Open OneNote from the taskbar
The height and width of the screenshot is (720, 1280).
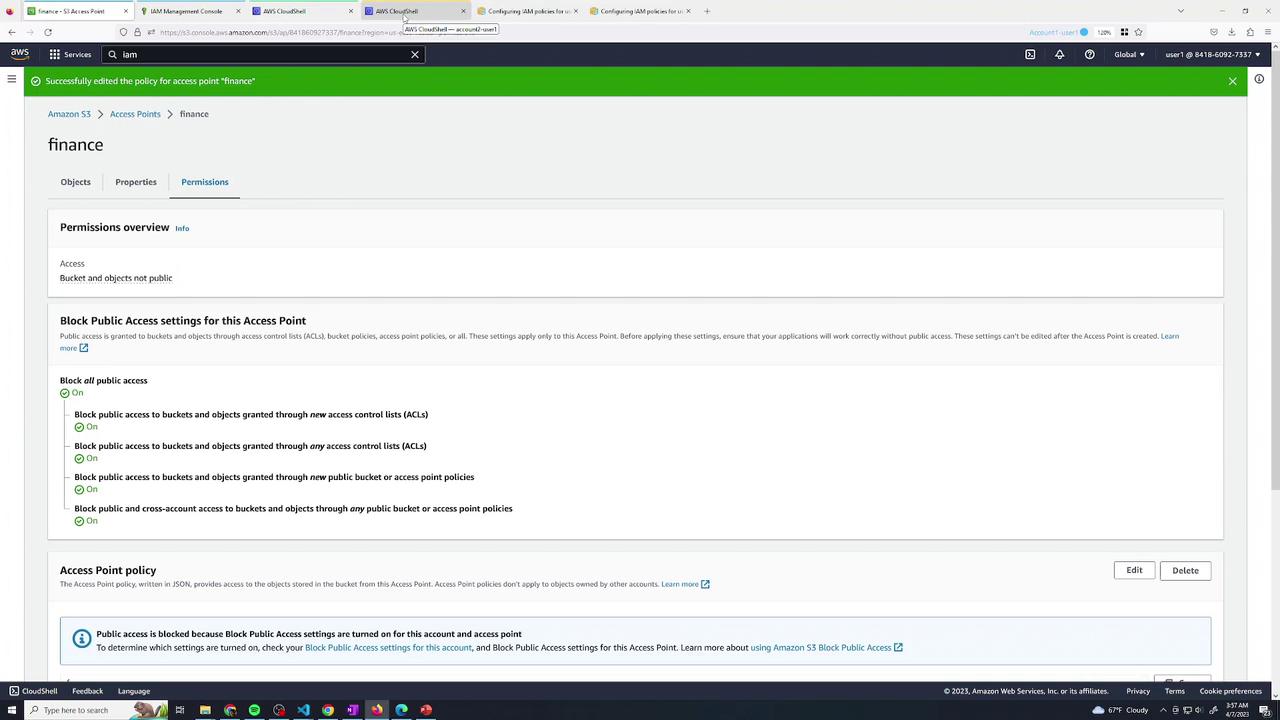(352, 710)
